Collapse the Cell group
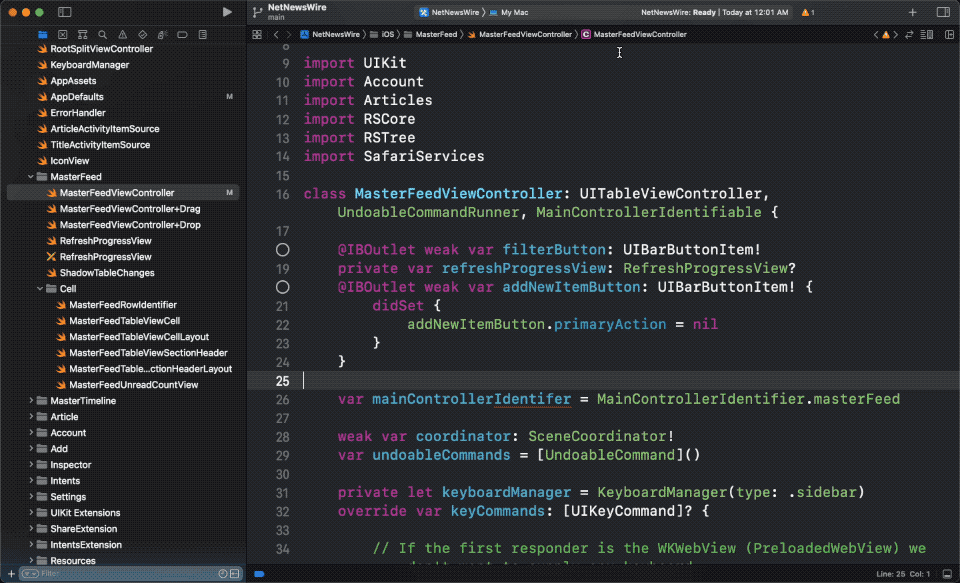 38,288
